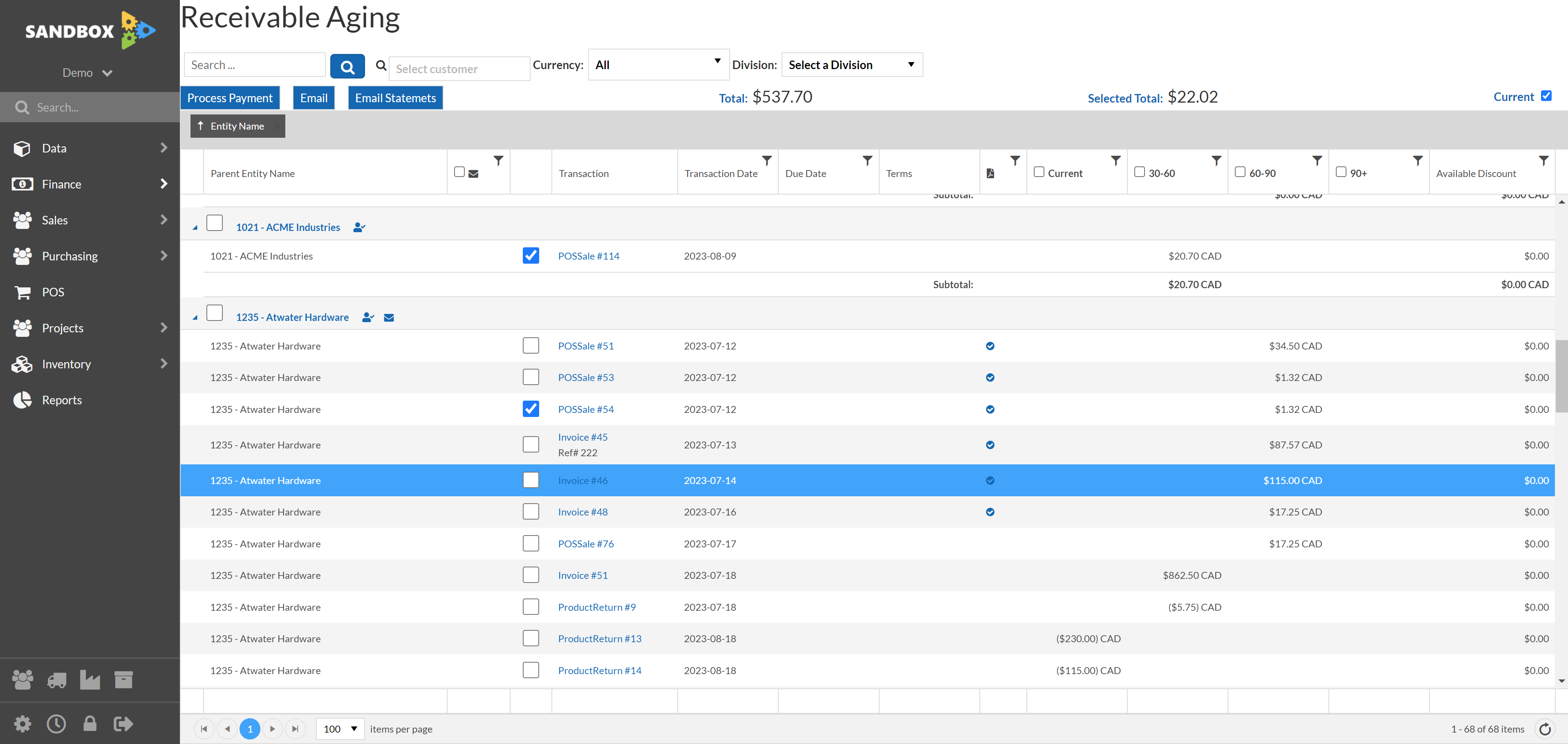Expand the Inventory menu
The width and height of the screenshot is (1568, 744).
(x=90, y=364)
